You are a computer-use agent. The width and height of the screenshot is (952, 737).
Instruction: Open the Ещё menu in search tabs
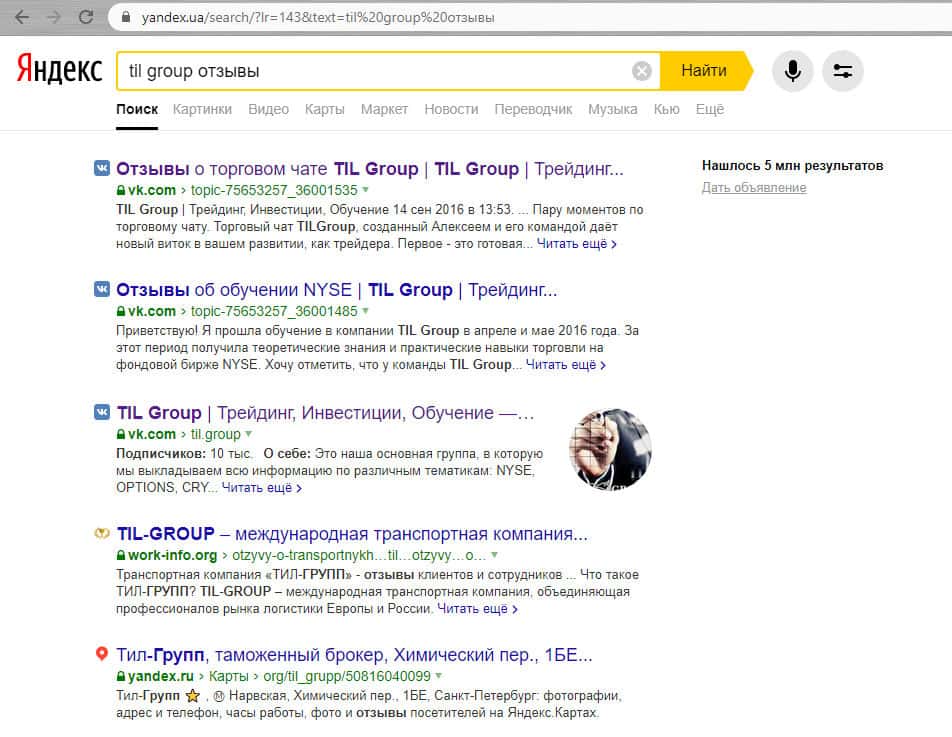pyautogui.click(x=710, y=109)
